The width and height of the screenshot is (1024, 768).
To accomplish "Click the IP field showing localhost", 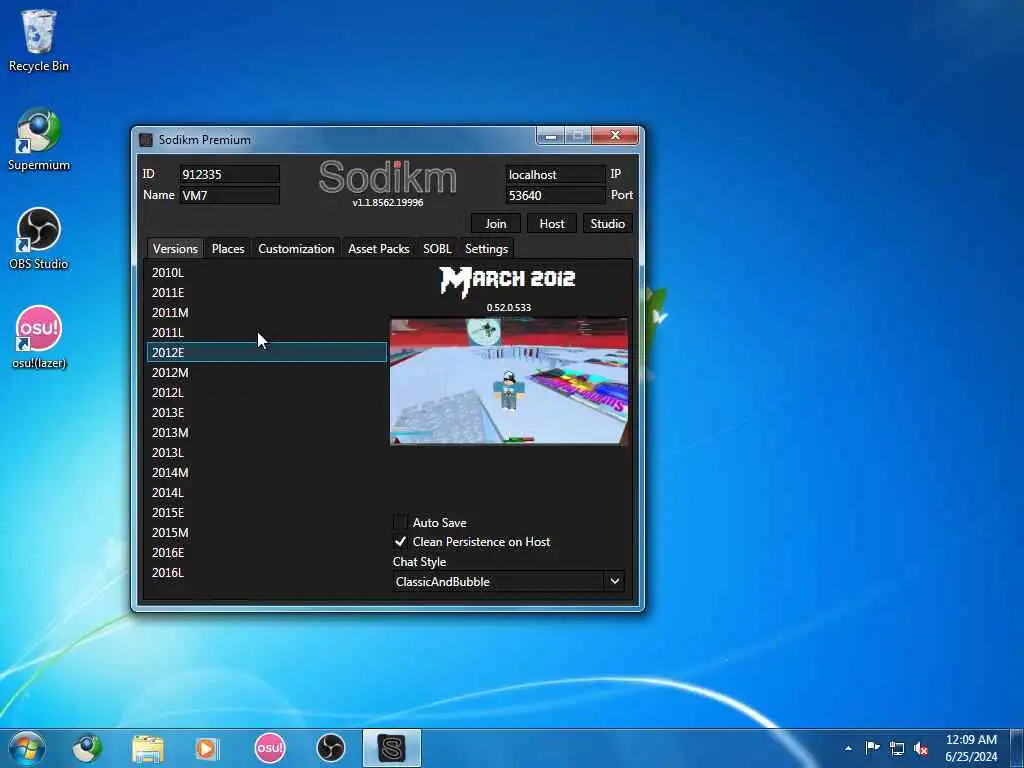I will [556, 174].
